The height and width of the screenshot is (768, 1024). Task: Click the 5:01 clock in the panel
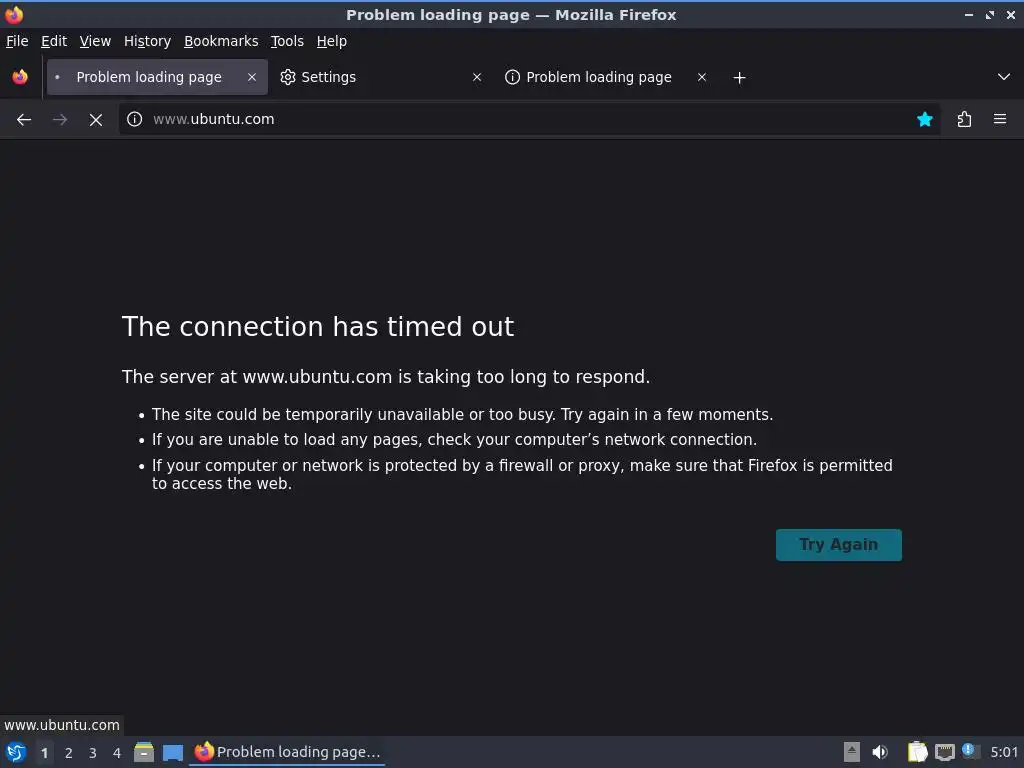click(1004, 752)
